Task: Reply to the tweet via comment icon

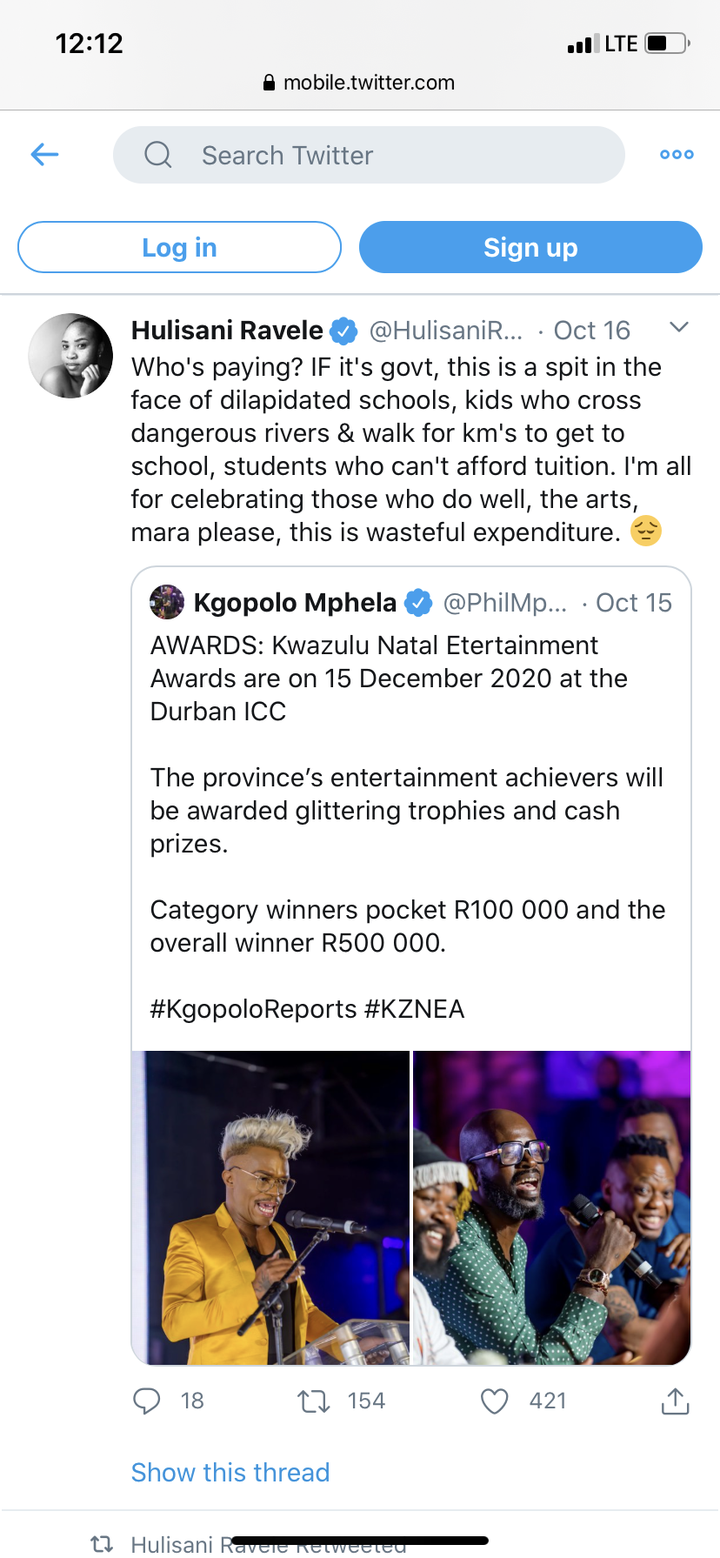Action: point(147,1401)
